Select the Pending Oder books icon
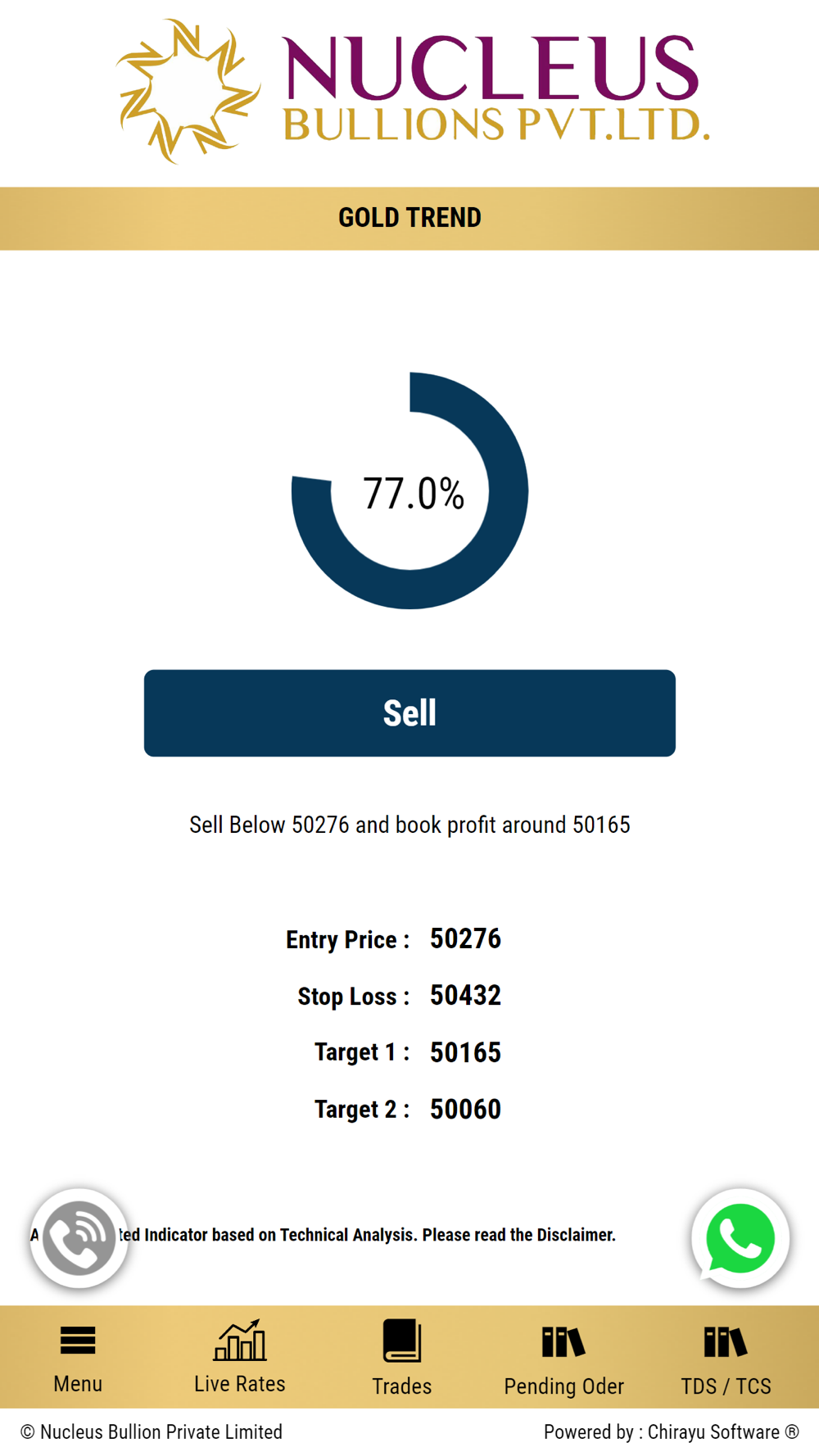This screenshot has width=819, height=1456. pyautogui.click(x=563, y=1342)
